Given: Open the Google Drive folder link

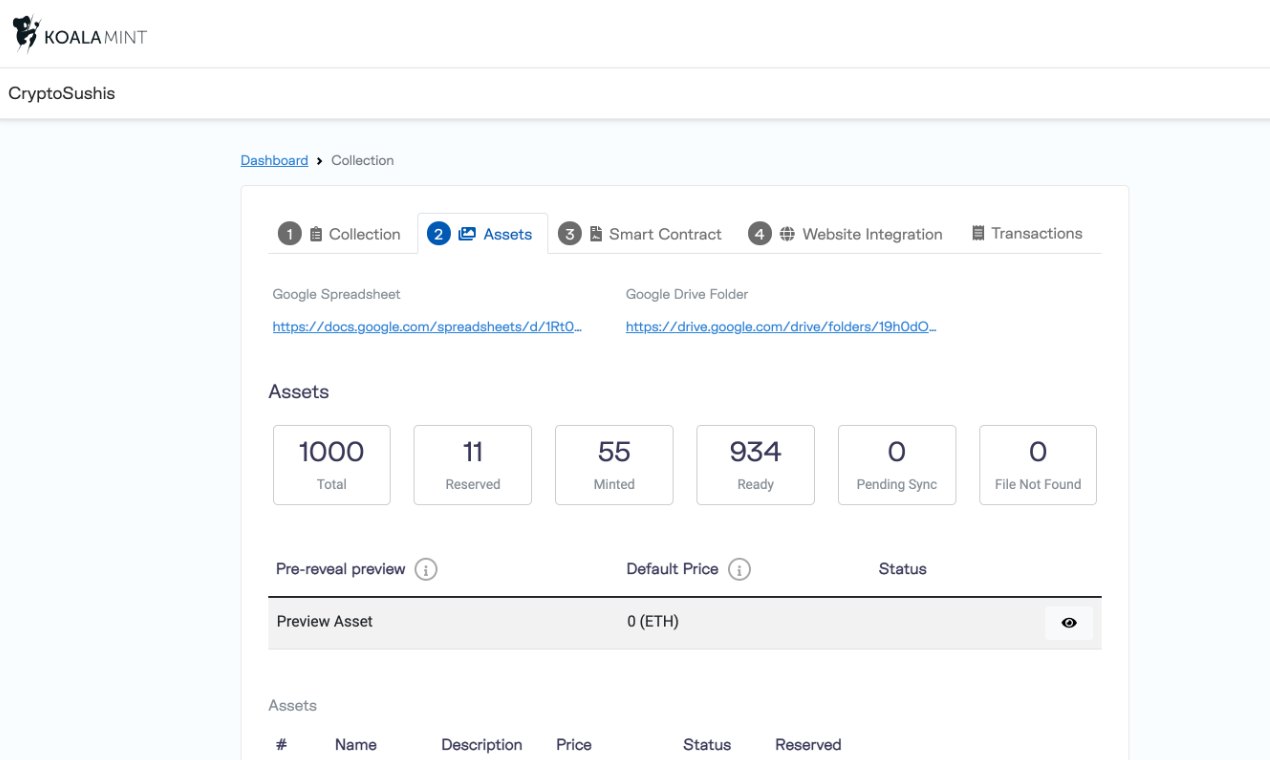Looking at the screenshot, I should (781, 327).
